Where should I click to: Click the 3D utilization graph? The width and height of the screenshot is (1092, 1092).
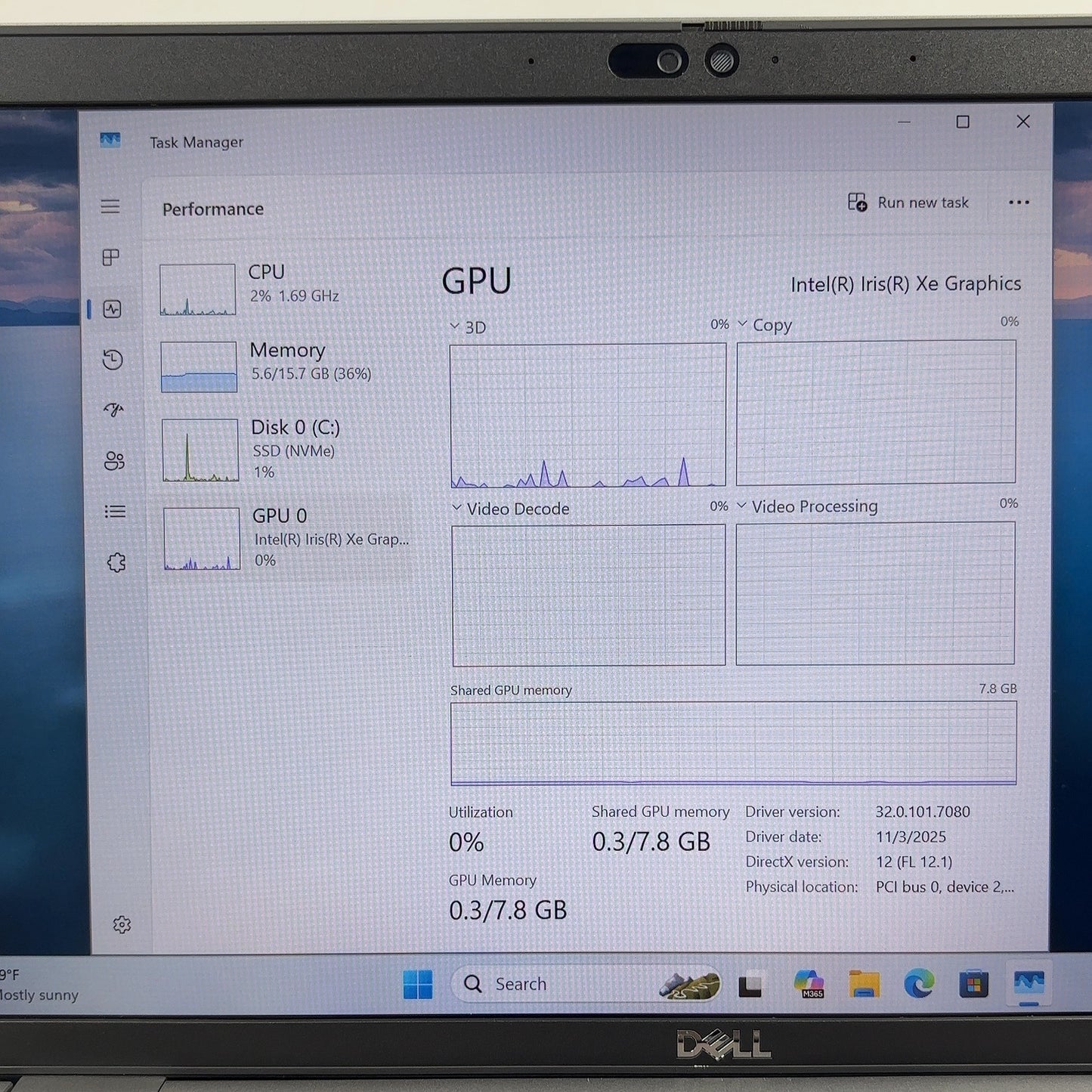[588, 415]
